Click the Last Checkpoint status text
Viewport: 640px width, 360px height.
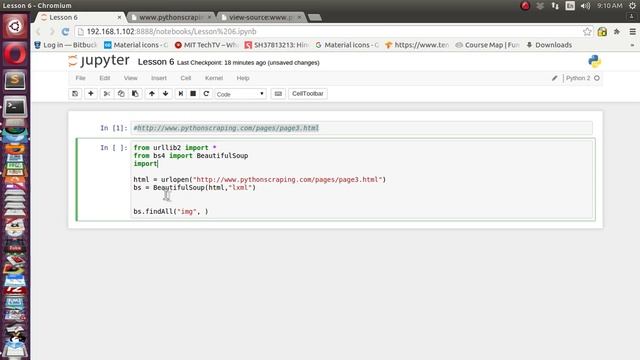coord(248,63)
